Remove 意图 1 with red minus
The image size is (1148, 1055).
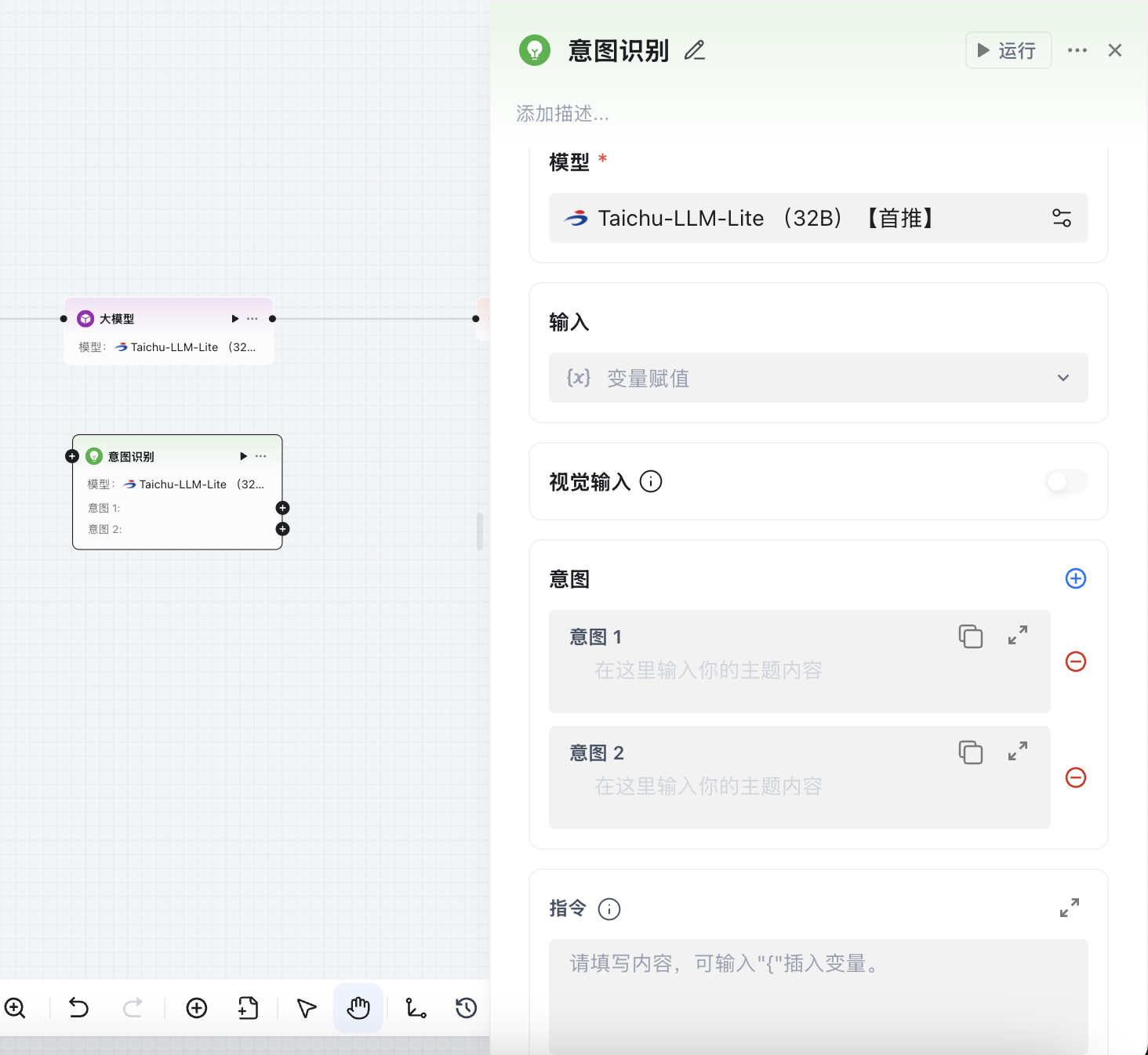(1075, 662)
